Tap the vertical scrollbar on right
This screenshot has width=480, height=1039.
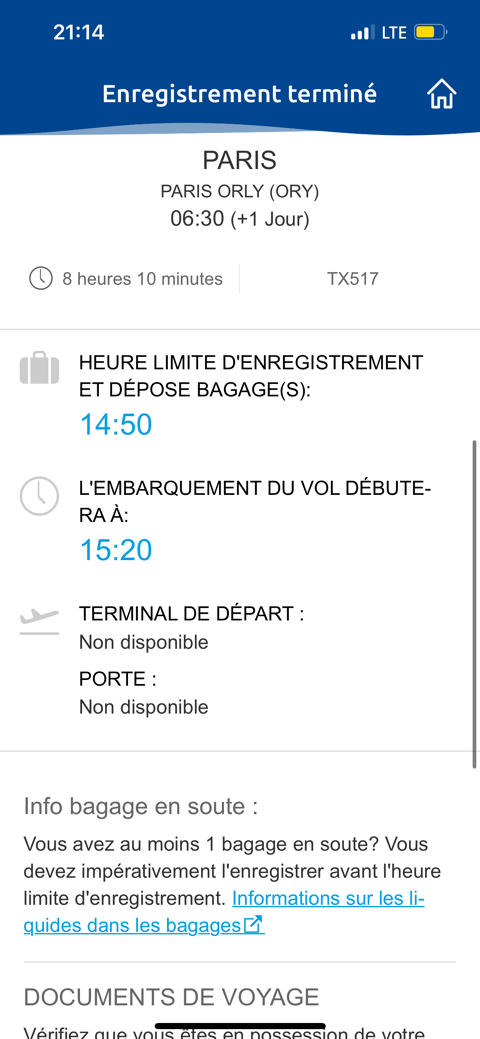[475, 604]
